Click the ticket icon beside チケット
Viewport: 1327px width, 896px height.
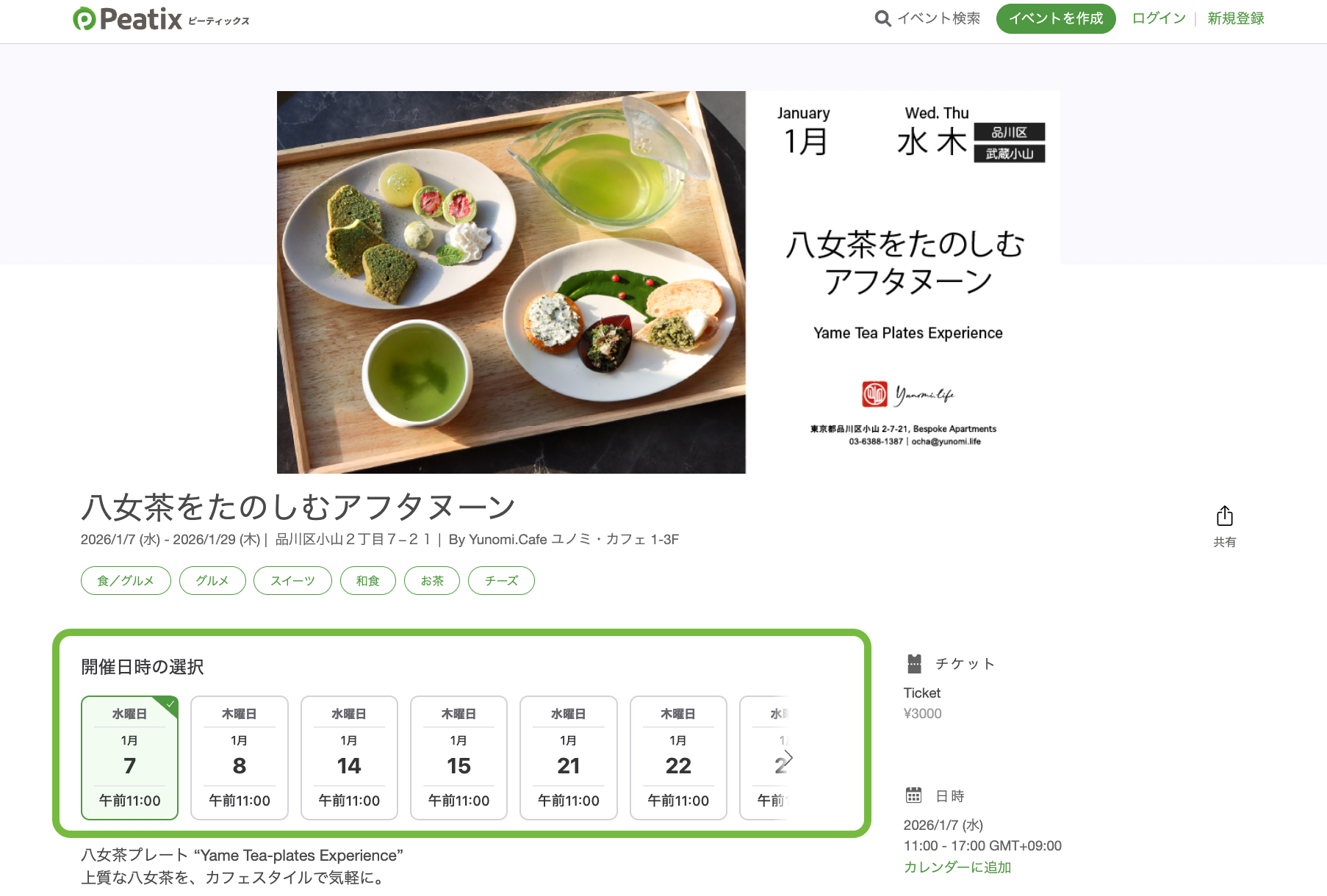point(914,664)
